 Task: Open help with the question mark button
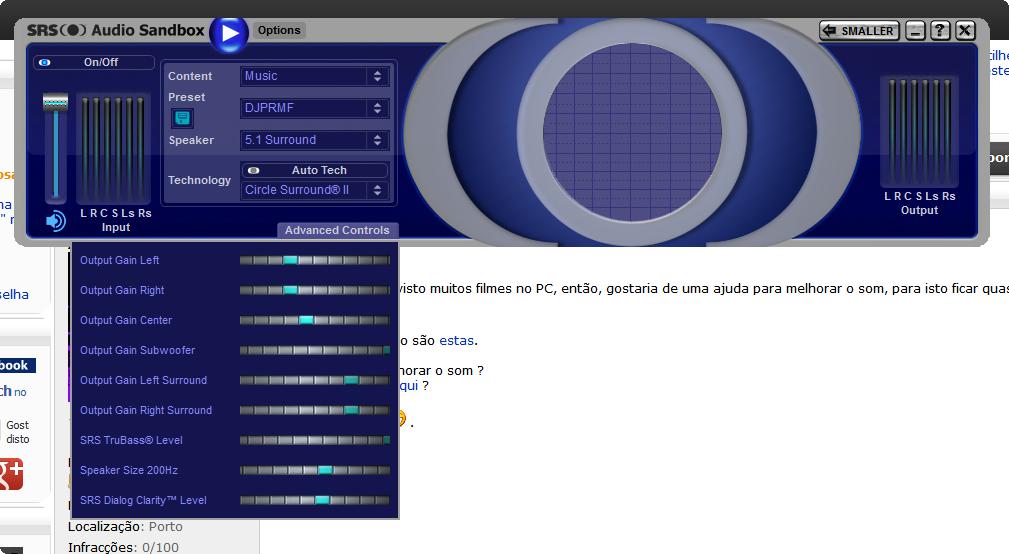pyautogui.click(x=940, y=30)
